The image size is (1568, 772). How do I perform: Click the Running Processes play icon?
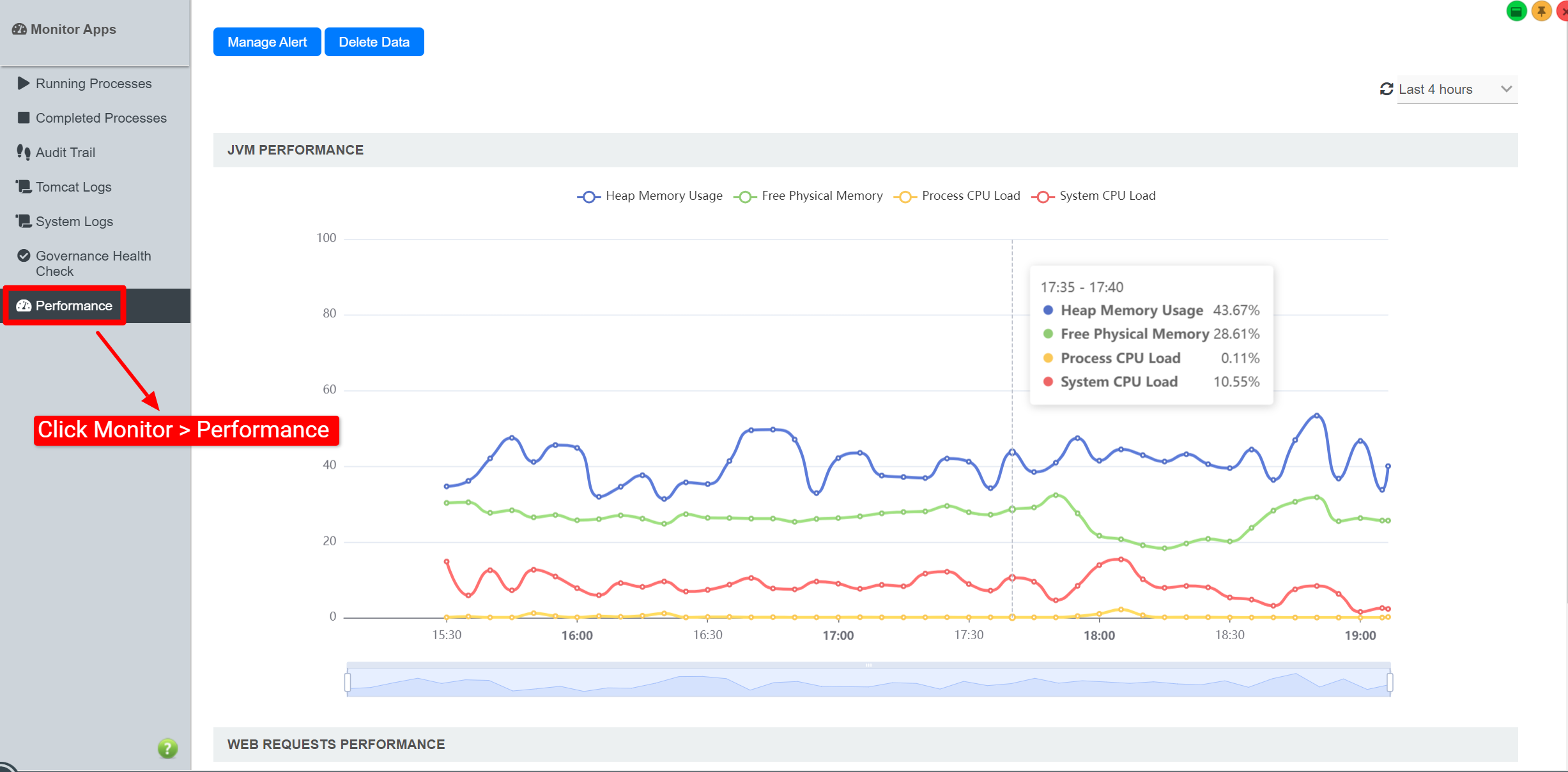pyautogui.click(x=24, y=83)
